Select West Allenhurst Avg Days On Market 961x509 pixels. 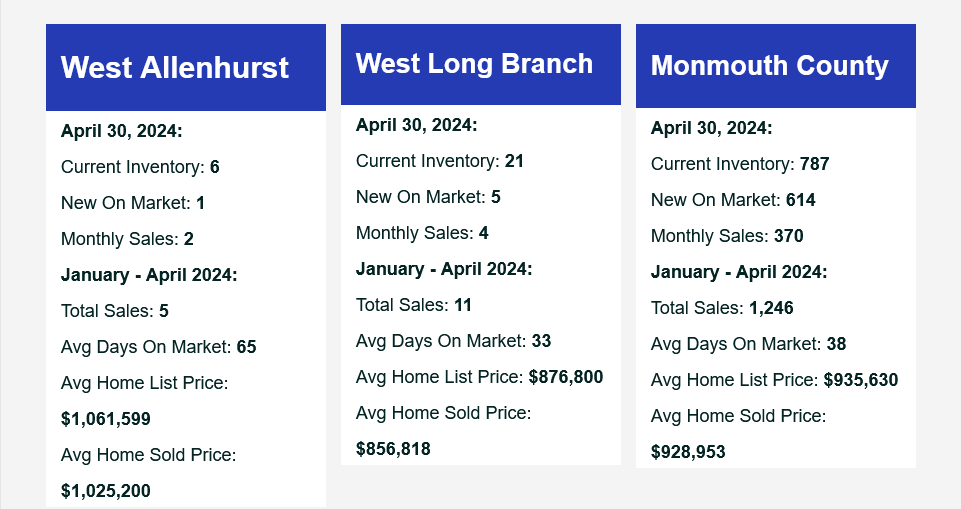(x=158, y=347)
